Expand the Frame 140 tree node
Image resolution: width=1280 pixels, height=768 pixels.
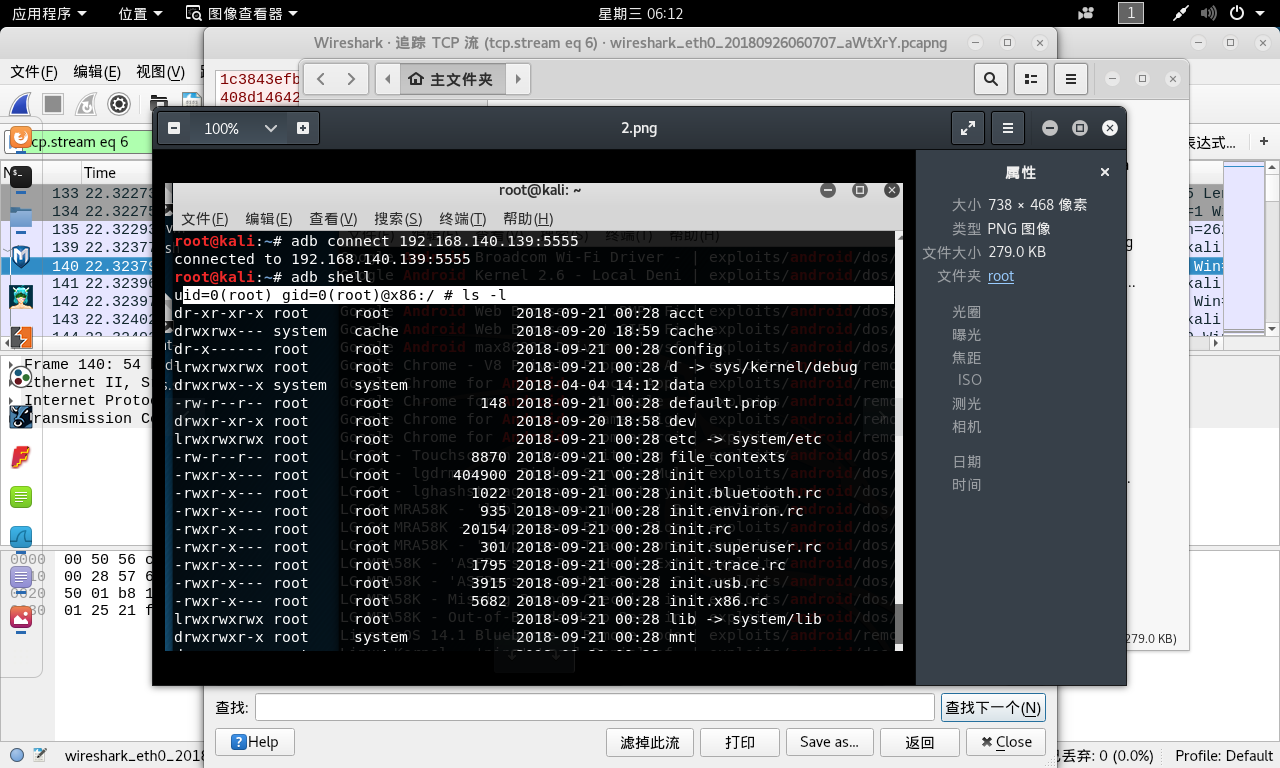[14, 365]
